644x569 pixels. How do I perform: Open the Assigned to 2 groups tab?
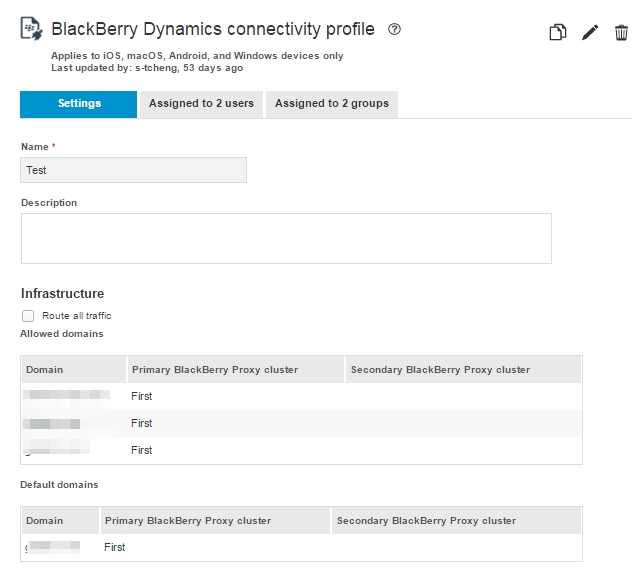click(331, 104)
